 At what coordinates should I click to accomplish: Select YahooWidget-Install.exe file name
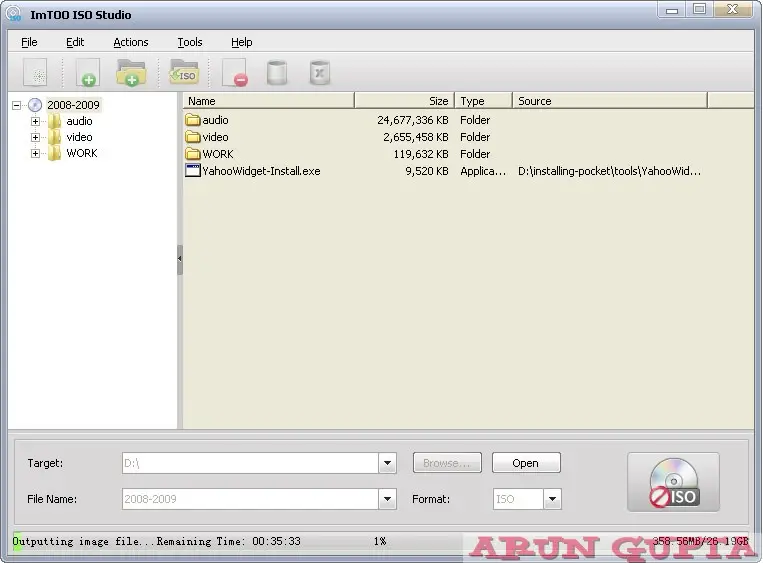pos(261,171)
